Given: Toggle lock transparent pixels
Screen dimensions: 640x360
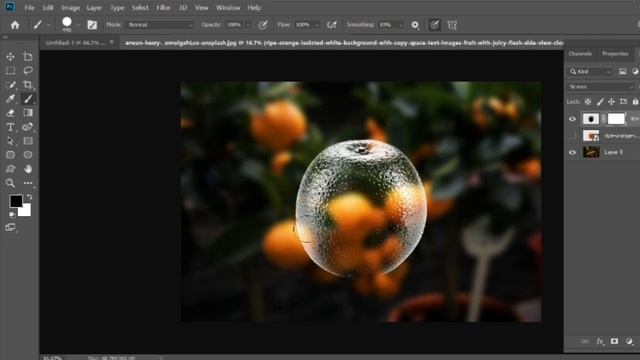Looking at the screenshot, I should [588, 102].
